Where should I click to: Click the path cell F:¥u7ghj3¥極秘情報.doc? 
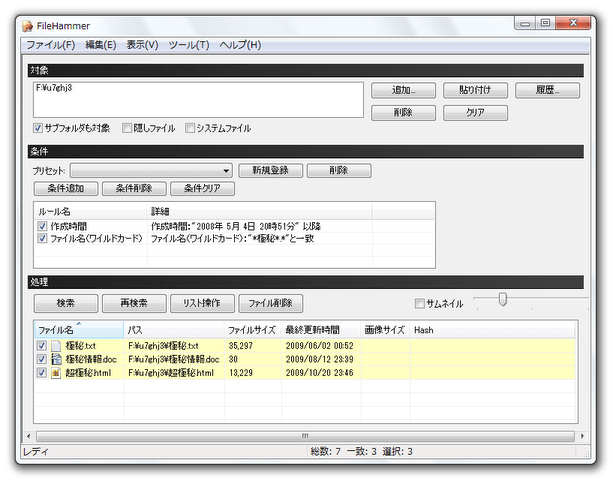174,359
